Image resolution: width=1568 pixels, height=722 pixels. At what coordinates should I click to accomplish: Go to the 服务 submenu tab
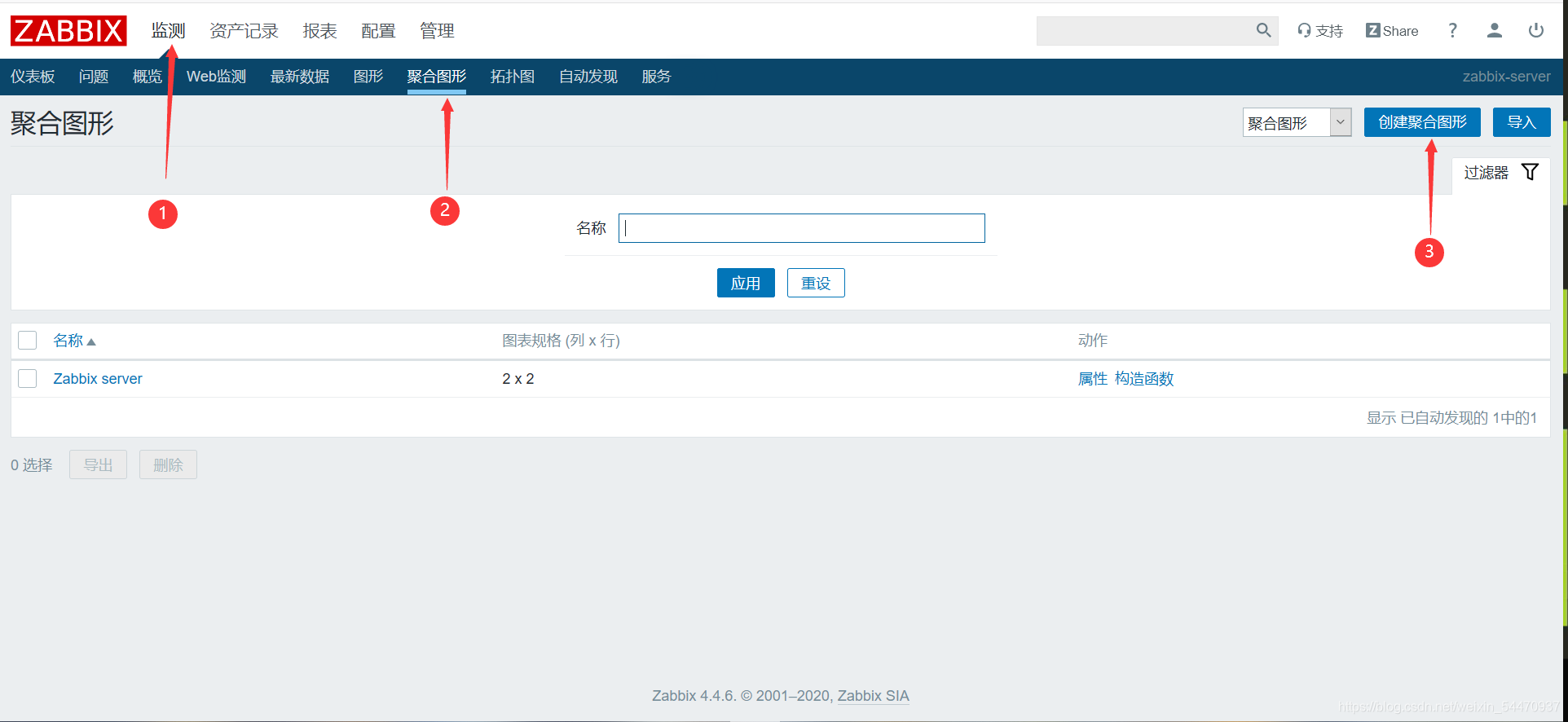(x=656, y=77)
